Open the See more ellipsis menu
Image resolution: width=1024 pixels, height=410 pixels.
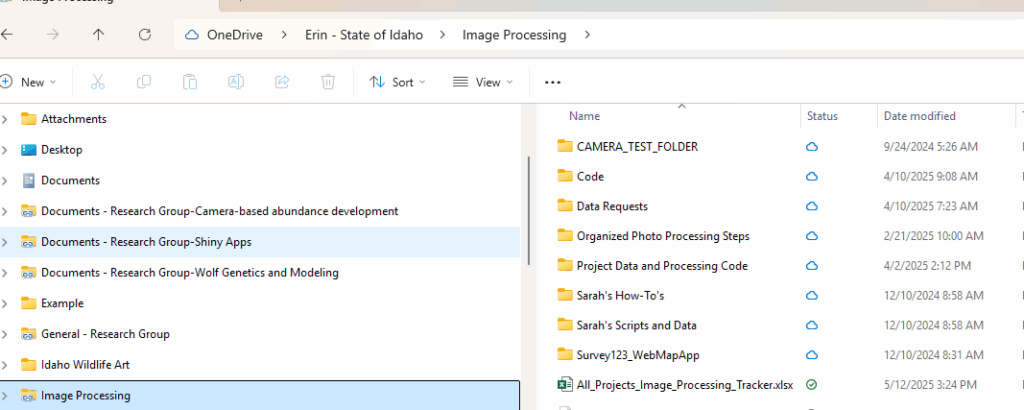tap(552, 82)
